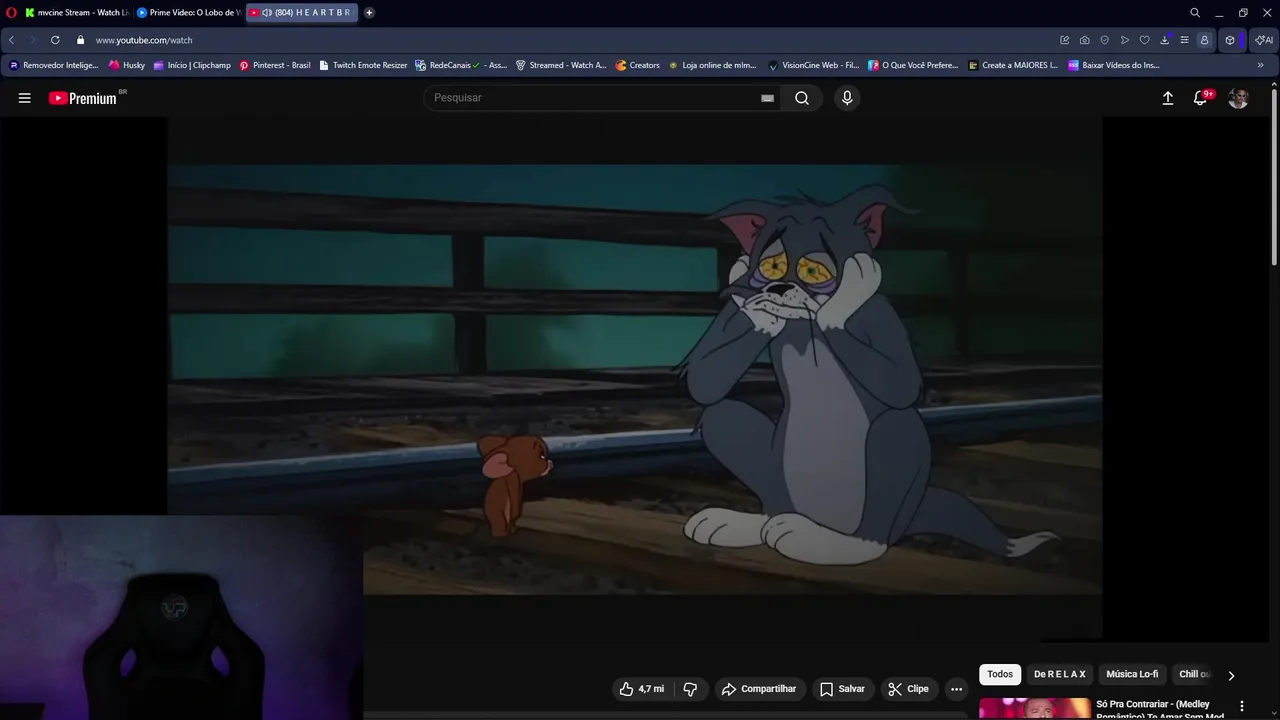Open the YouTube notifications bell
Screen dimensions: 1280x720
click(x=1200, y=98)
